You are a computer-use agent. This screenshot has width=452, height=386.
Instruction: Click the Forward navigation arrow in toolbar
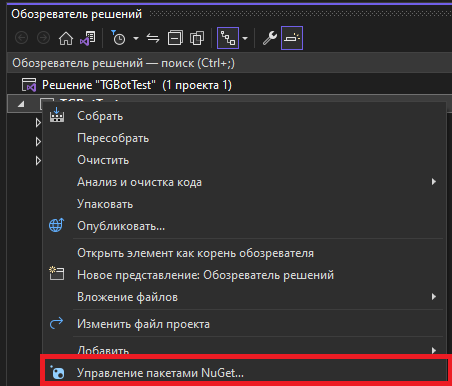coord(43,38)
